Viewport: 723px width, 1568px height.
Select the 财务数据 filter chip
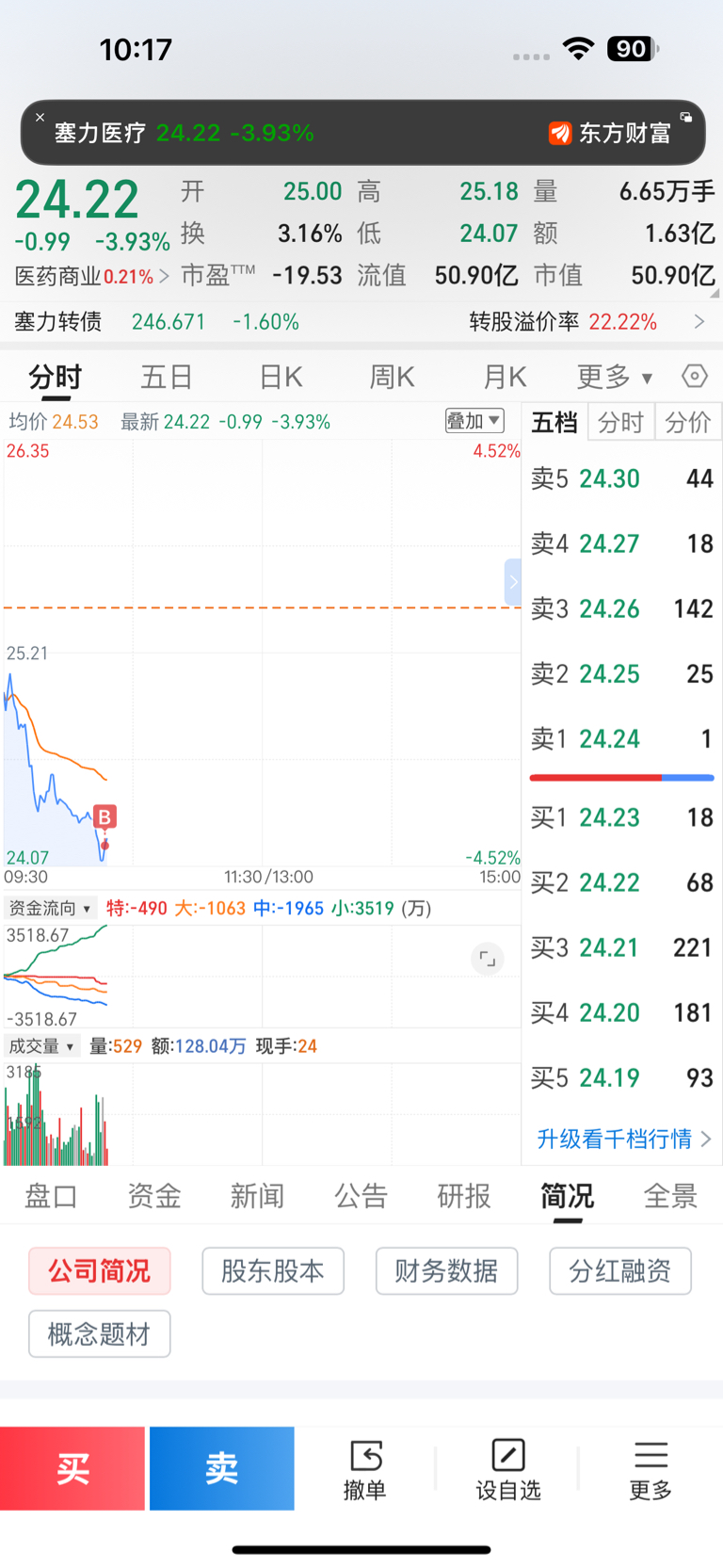click(446, 1271)
